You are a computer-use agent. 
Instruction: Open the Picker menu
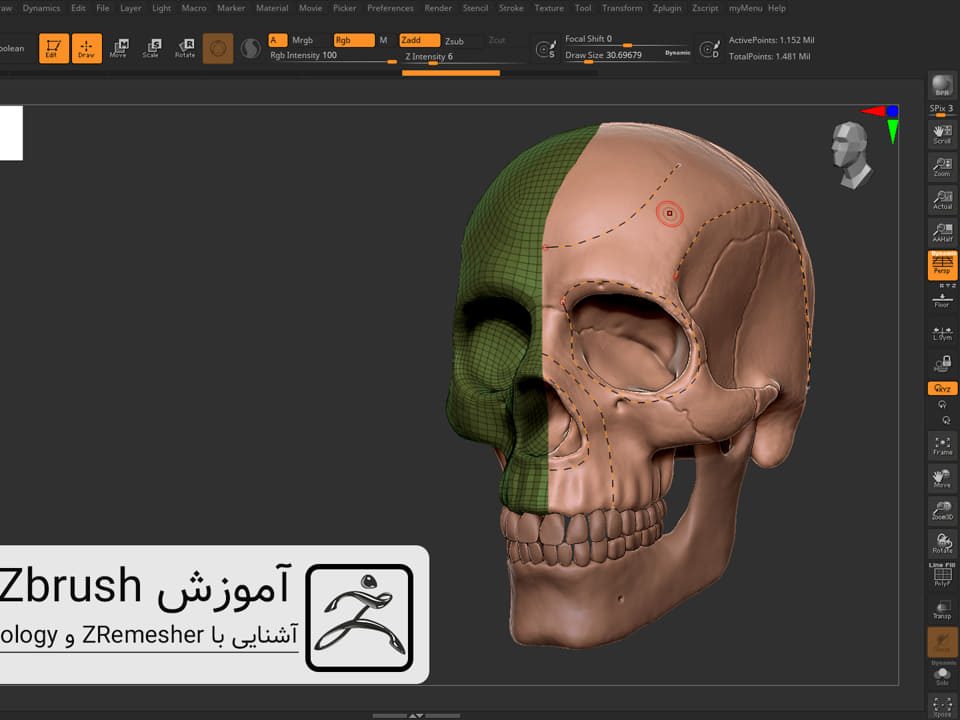tap(345, 8)
